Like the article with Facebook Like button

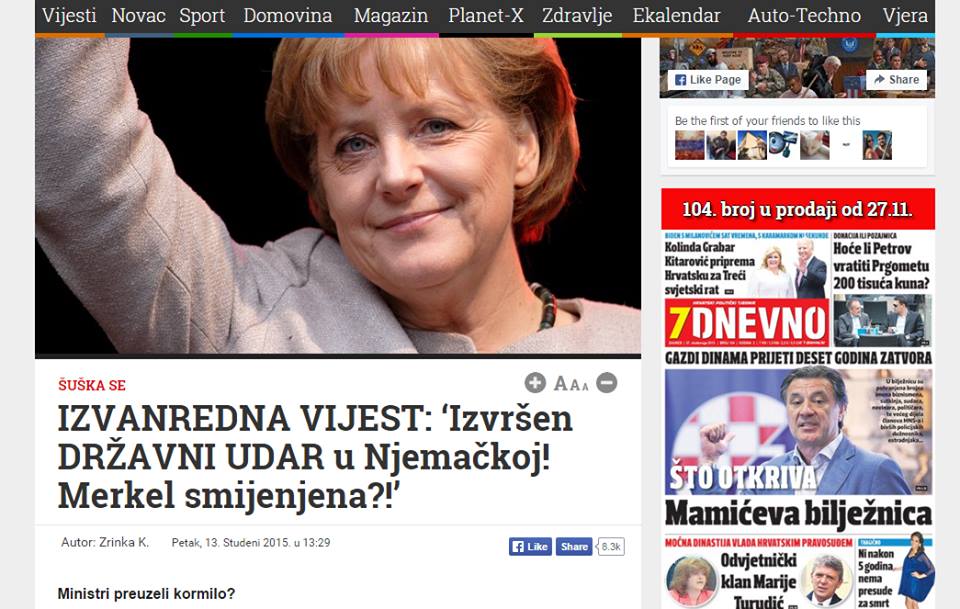tap(530, 547)
